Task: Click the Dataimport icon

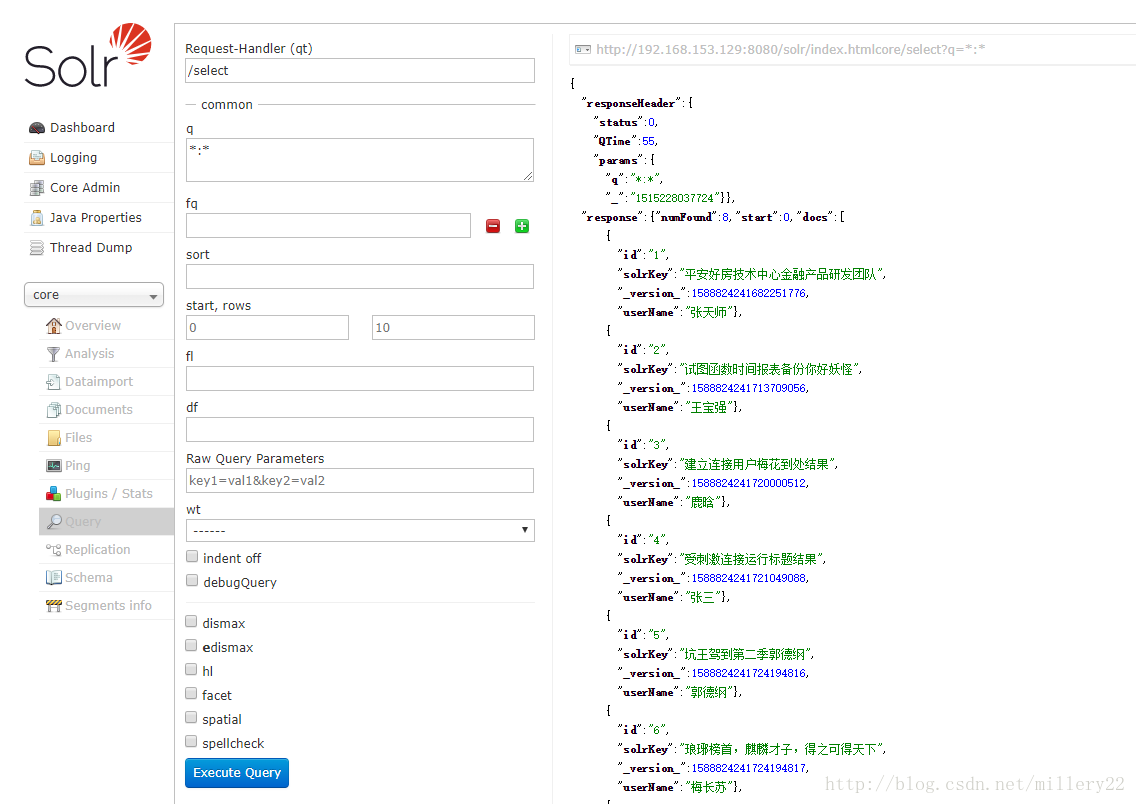Action: [54, 382]
